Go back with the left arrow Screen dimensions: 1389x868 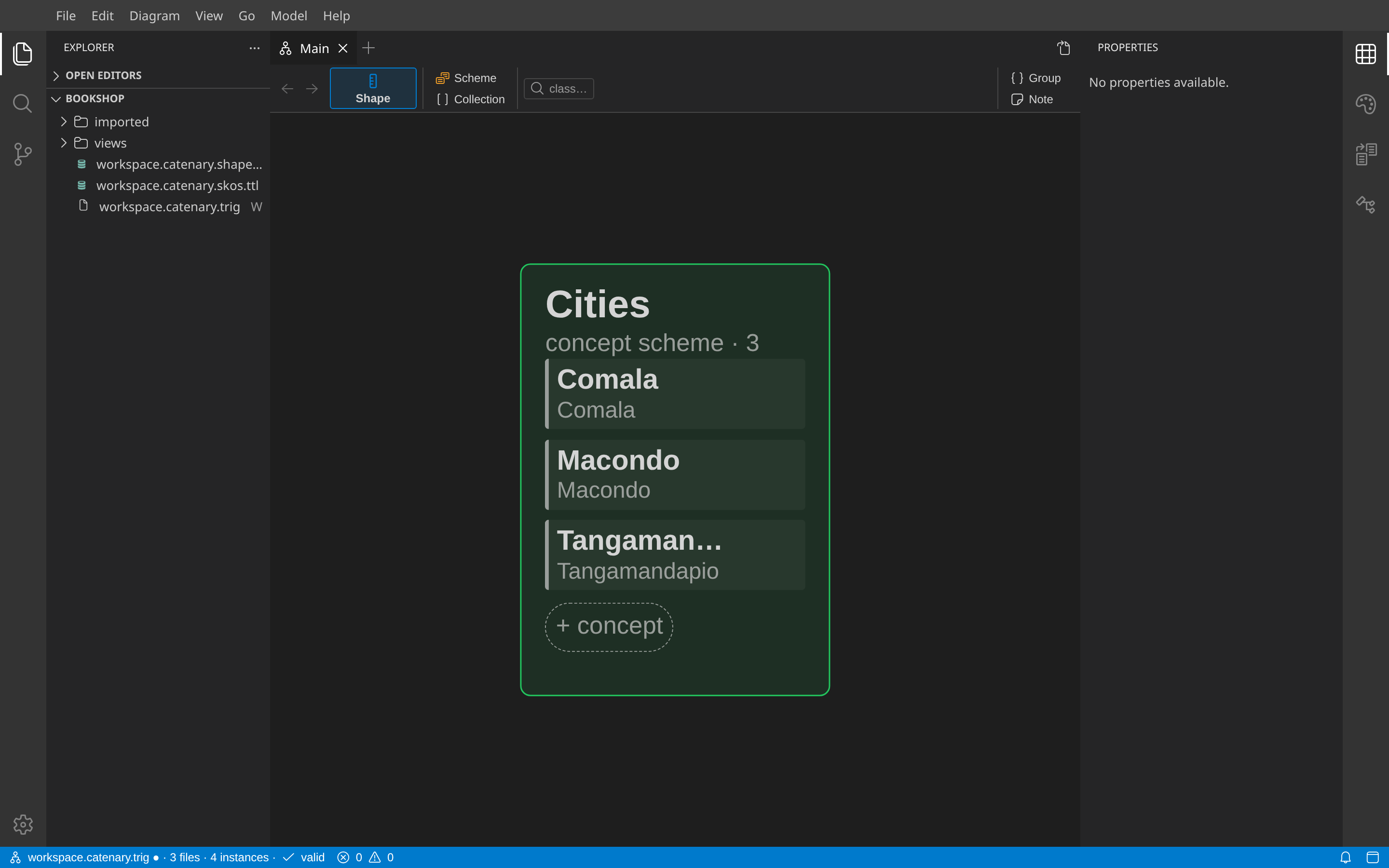tap(287, 88)
